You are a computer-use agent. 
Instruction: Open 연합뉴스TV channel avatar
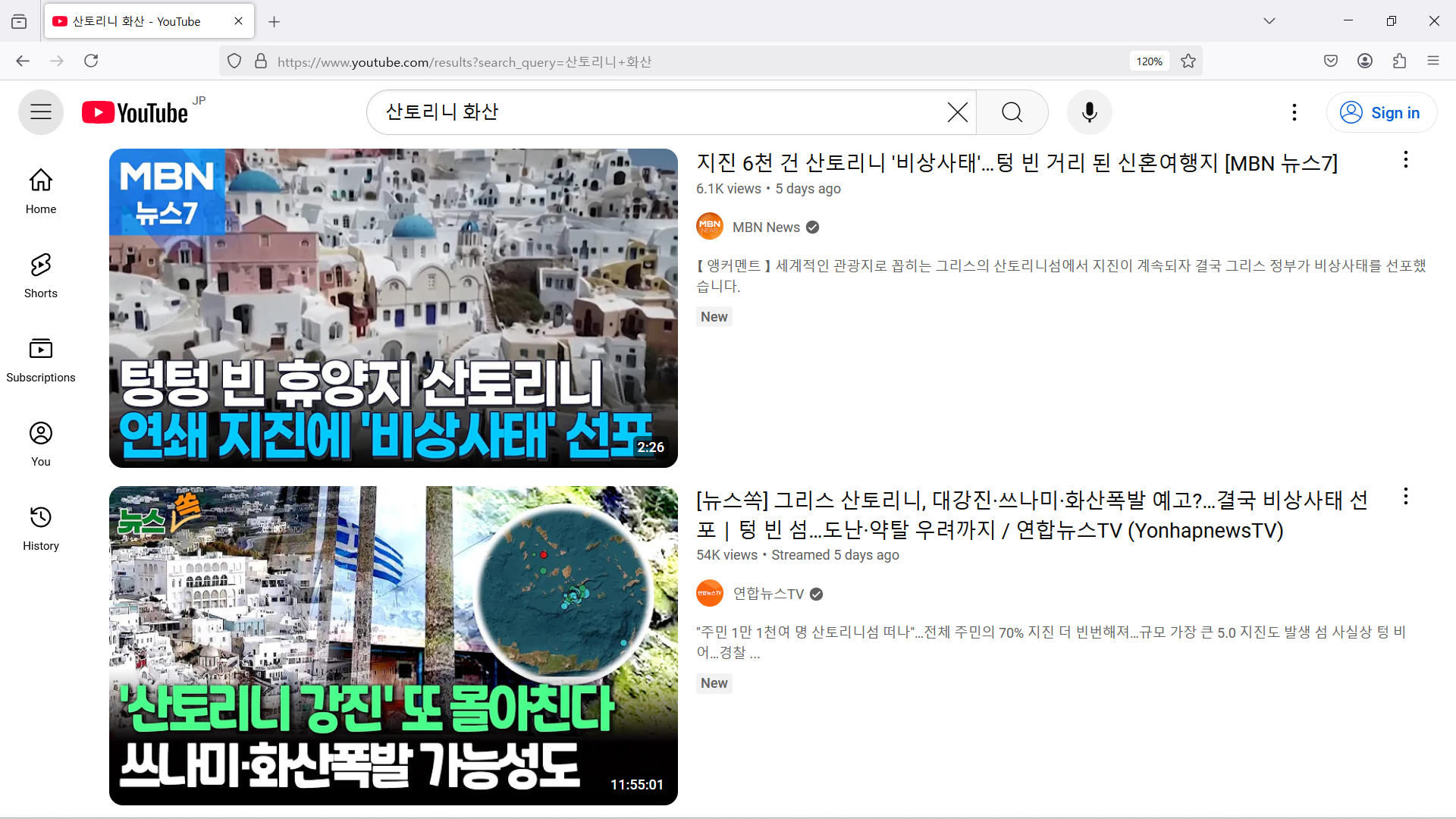710,593
